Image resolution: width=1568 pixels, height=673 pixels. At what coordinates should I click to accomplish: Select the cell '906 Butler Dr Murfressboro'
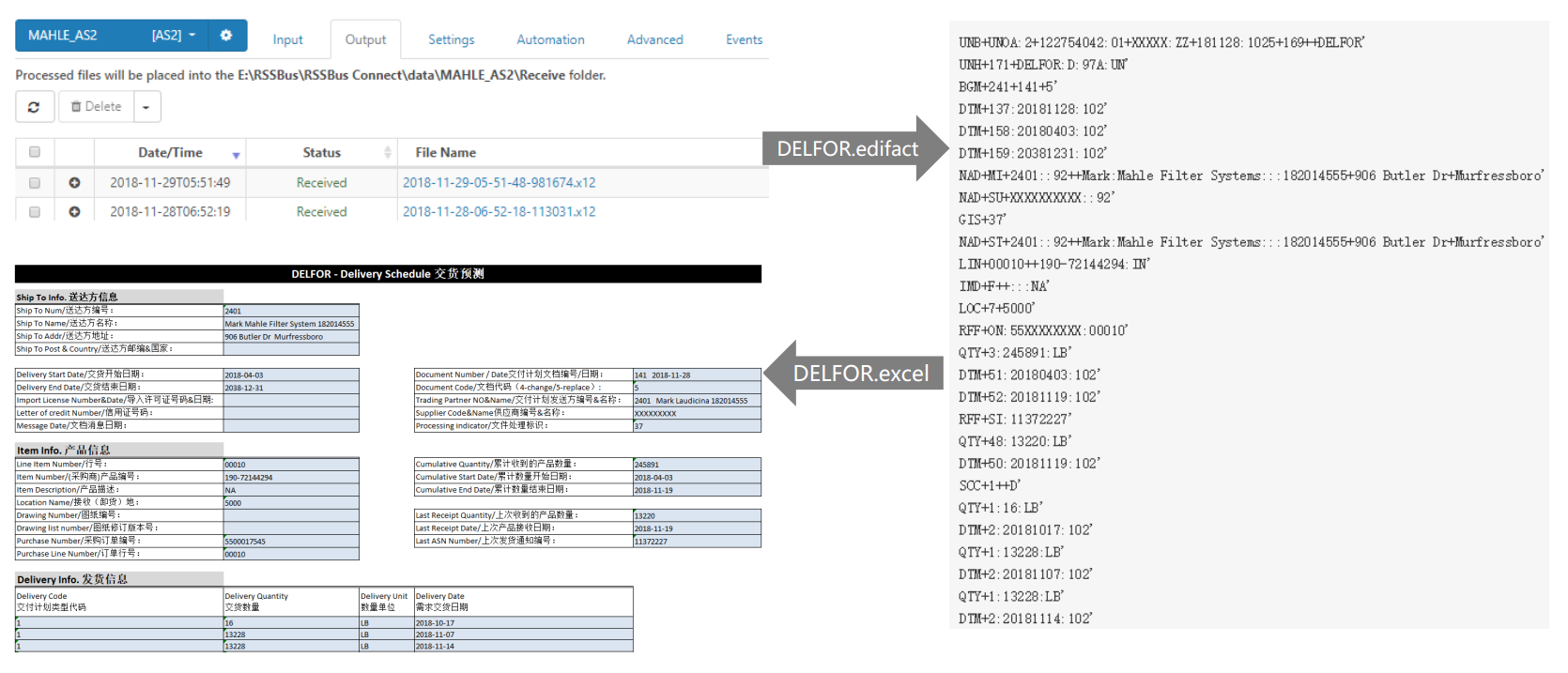click(291, 336)
